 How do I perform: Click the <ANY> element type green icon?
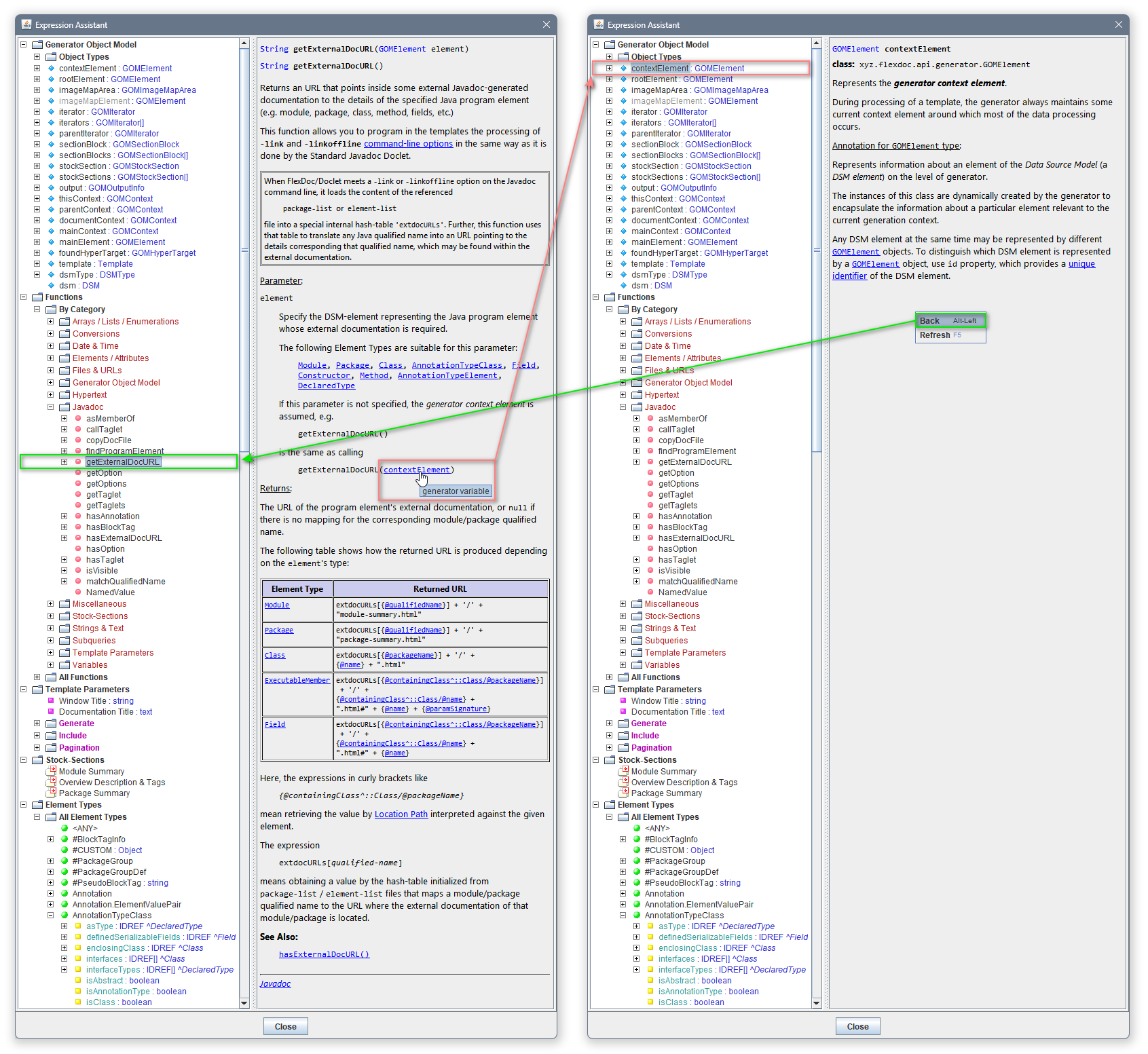point(64,828)
